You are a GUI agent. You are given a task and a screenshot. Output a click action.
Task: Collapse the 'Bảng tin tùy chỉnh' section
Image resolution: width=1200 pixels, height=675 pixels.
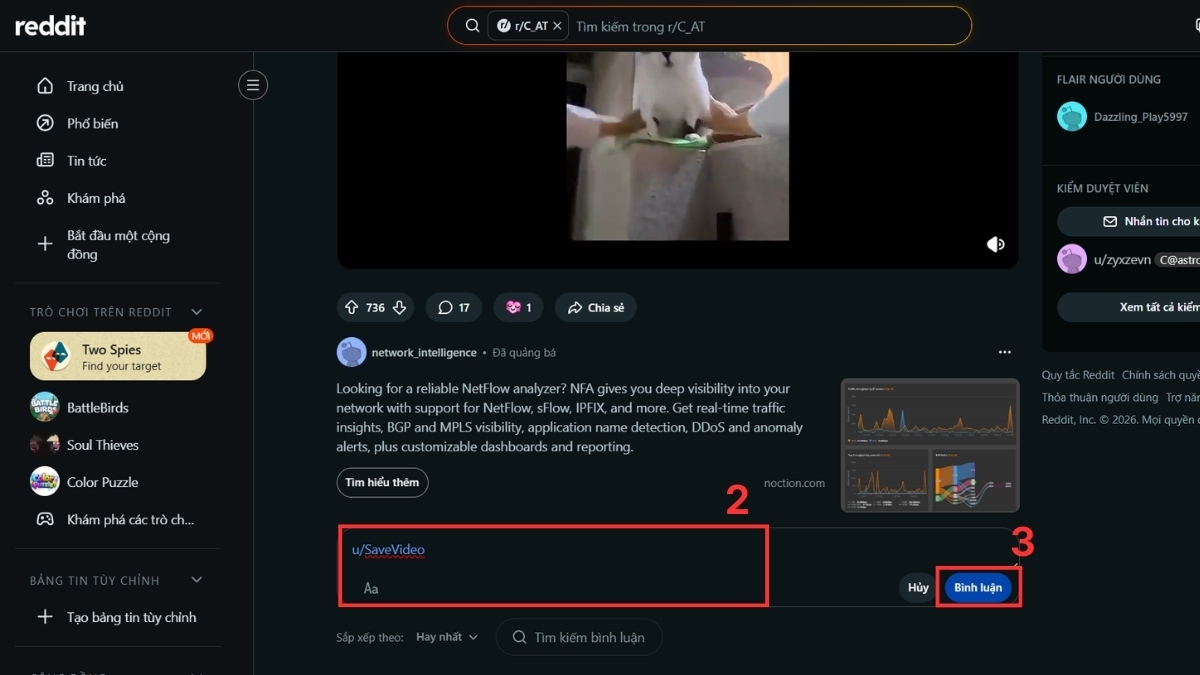click(x=196, y=580)
